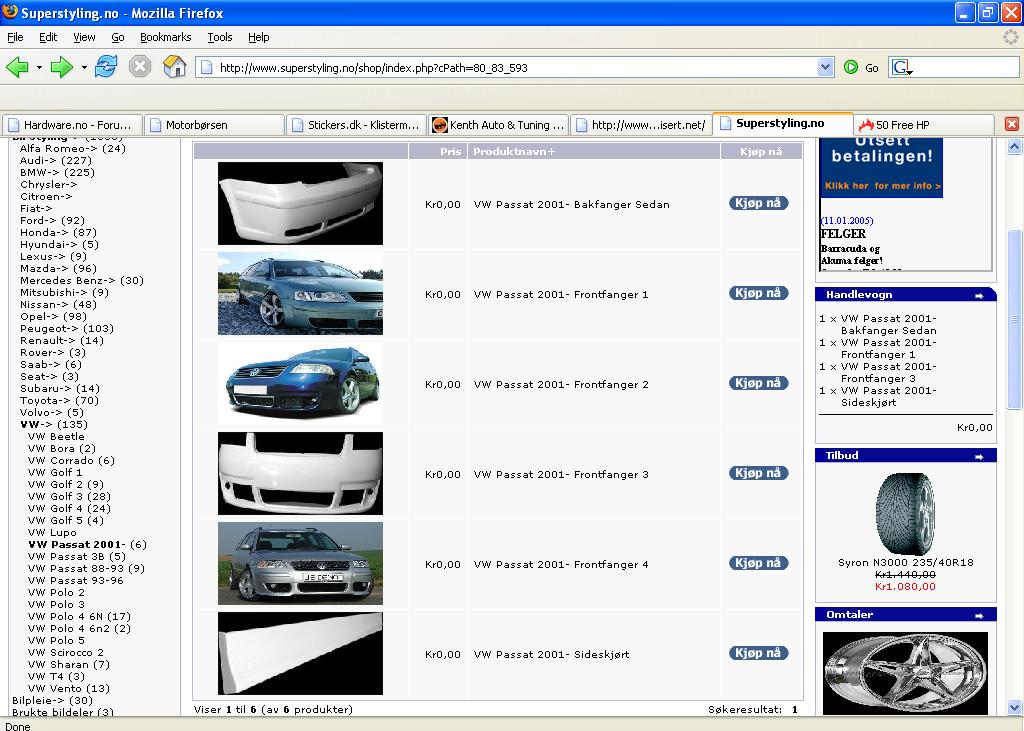Open the Google search engine selector icon
1024x731 pixels.
tap(902, 67)
